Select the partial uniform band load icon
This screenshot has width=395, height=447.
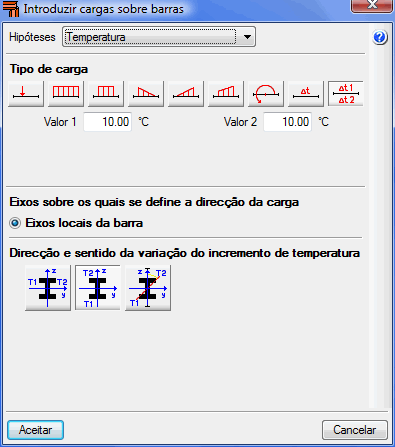point(106,94)
